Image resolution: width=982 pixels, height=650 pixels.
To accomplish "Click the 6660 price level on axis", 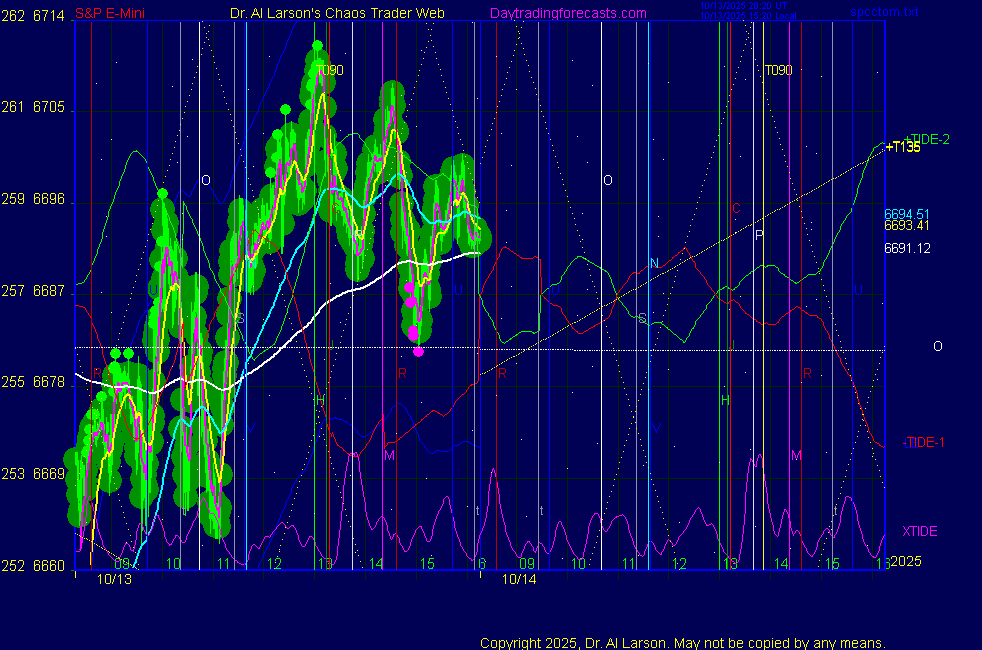I will coord(50,565).
